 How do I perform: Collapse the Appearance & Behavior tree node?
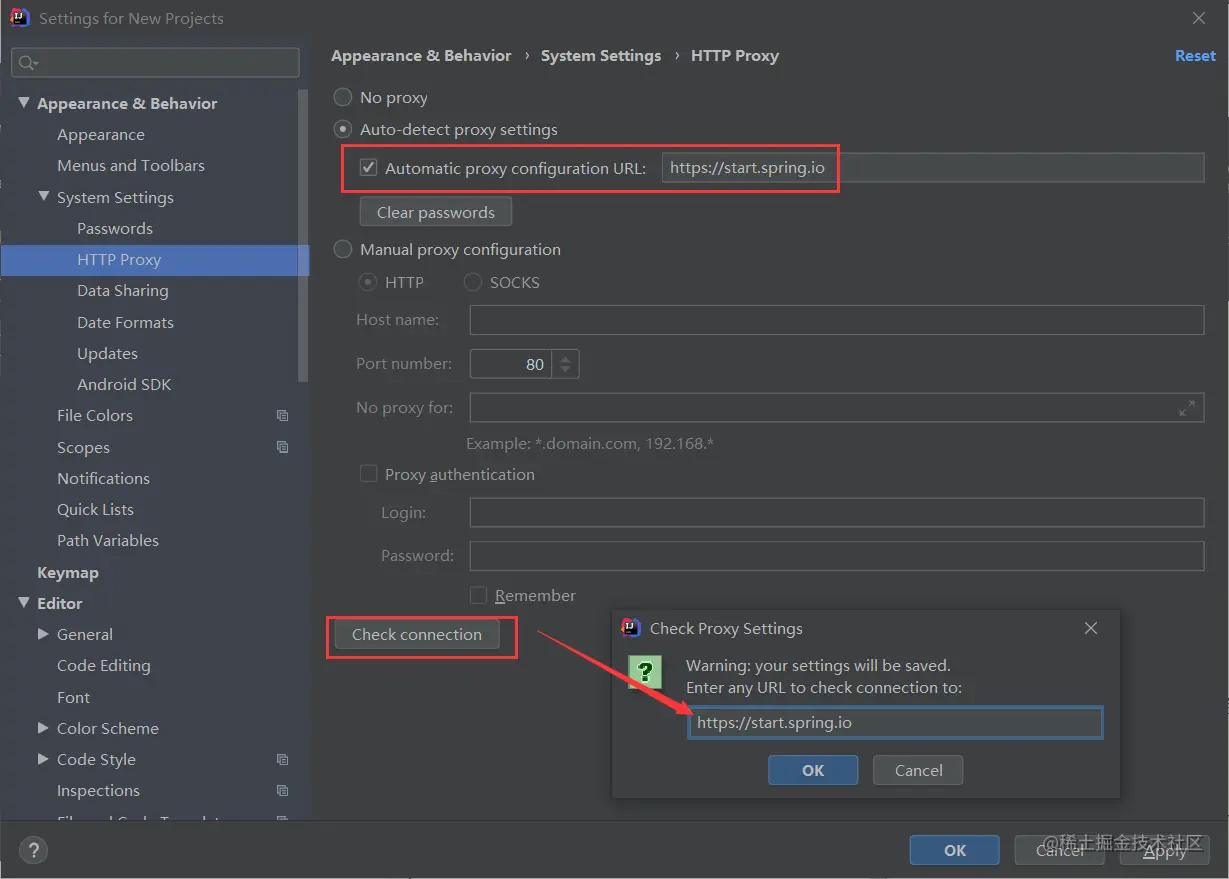point(24,103)
